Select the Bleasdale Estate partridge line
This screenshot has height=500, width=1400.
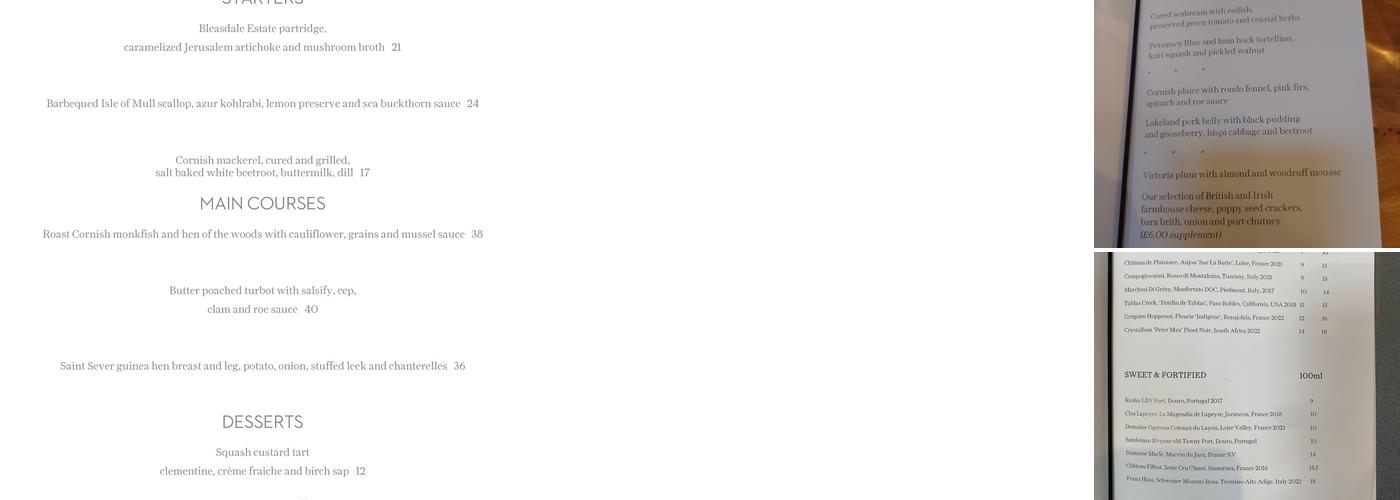tap(263, 28)
